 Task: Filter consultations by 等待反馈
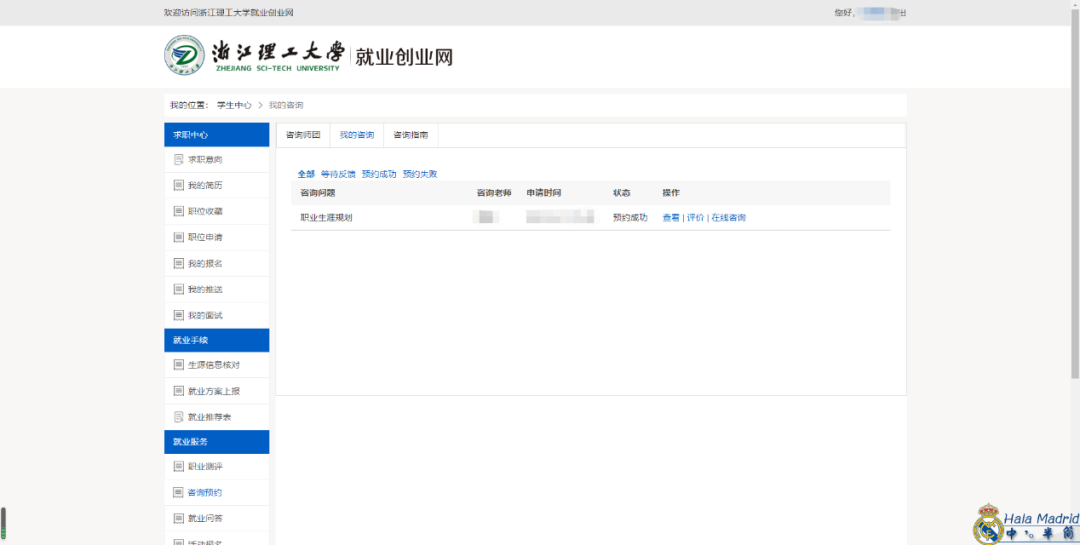coord(338,174)
